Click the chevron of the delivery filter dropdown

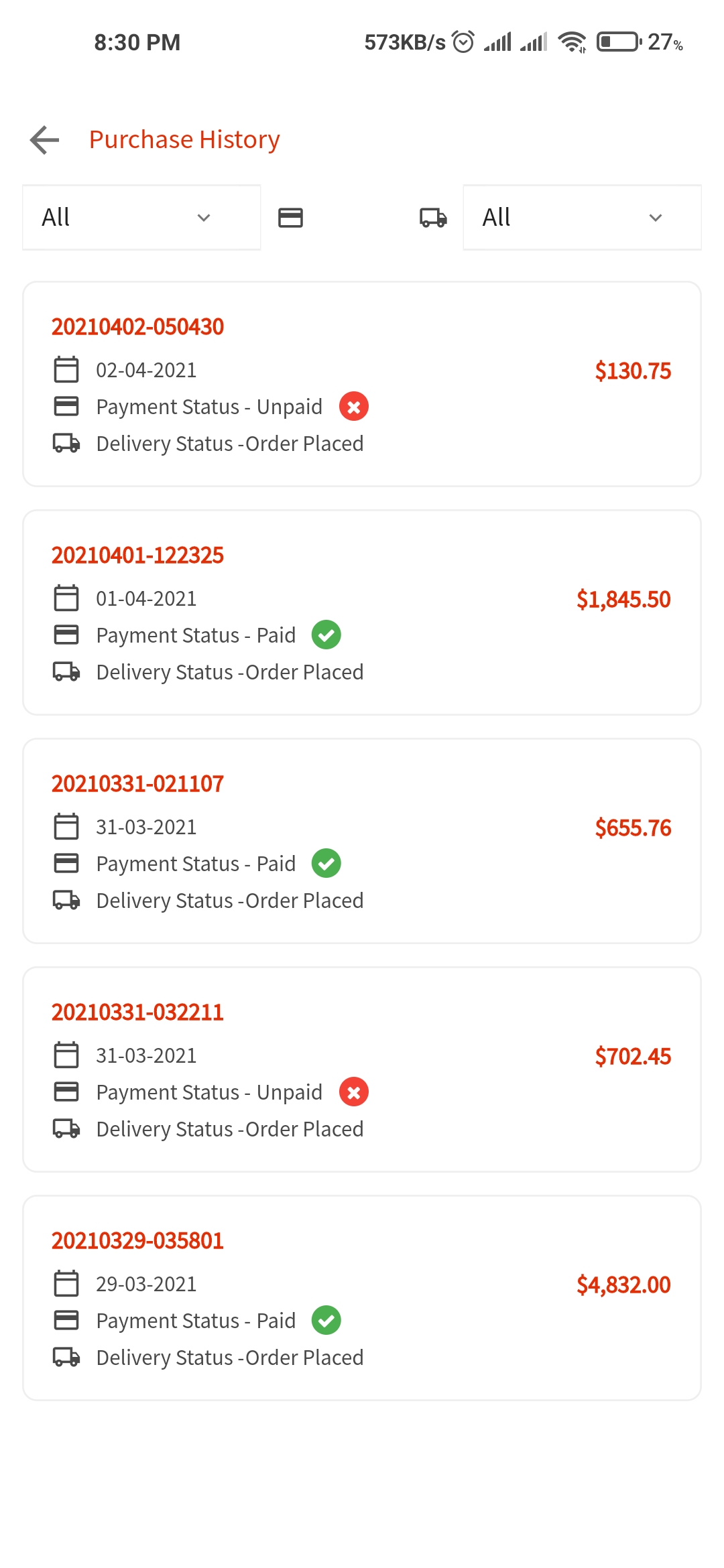pyautogui.click(x=656, y=218)
